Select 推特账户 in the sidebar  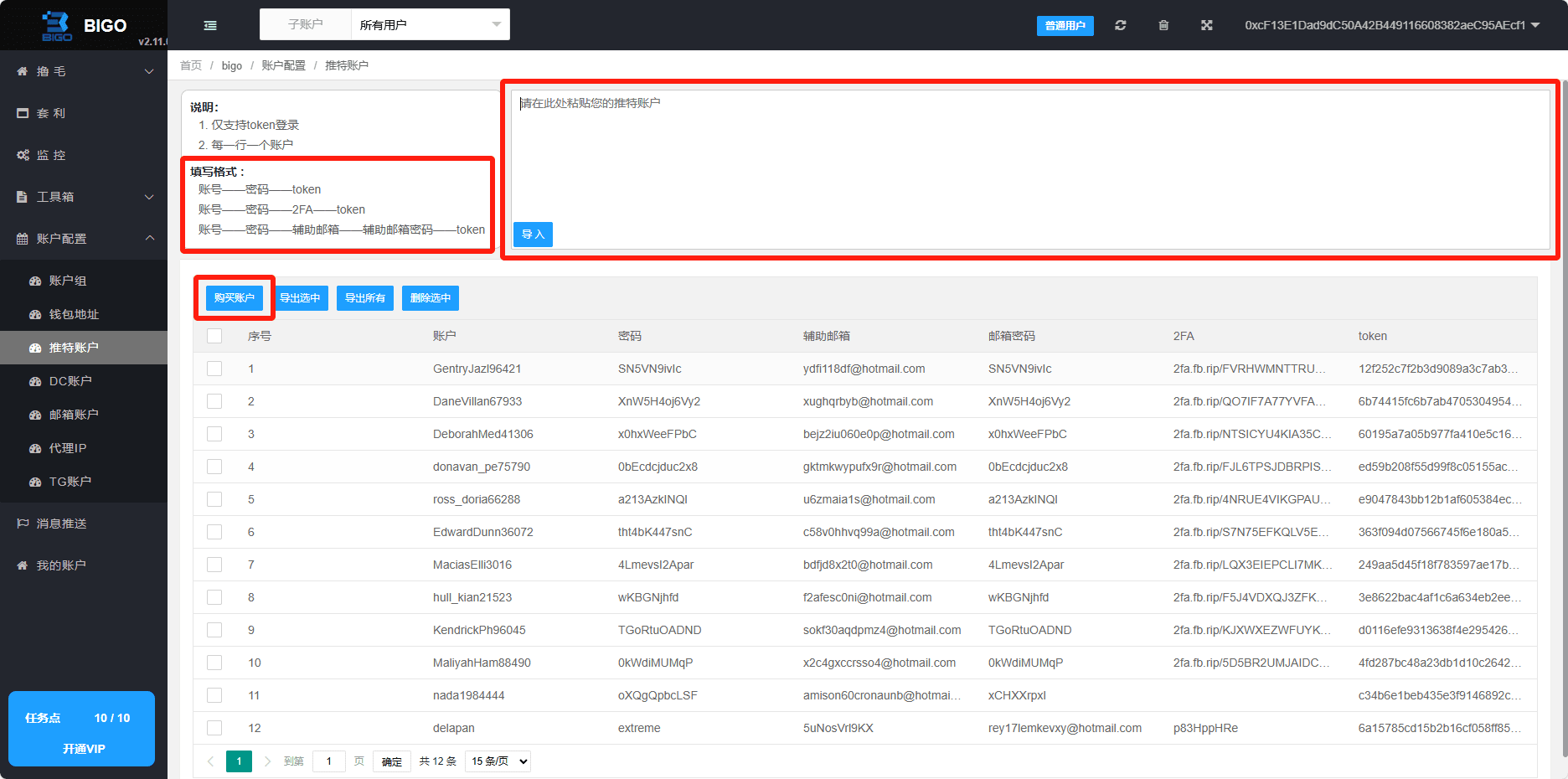84,348
